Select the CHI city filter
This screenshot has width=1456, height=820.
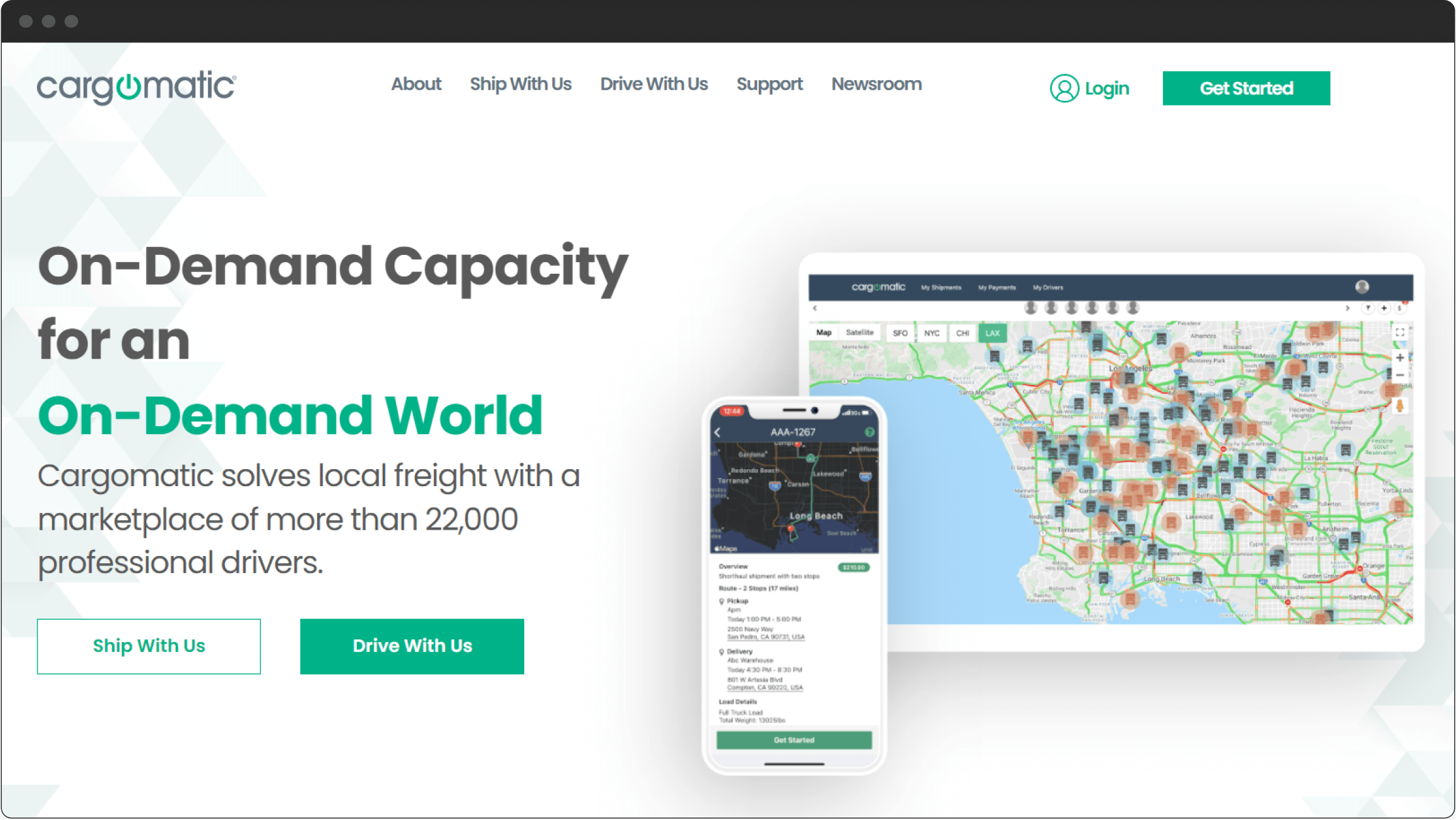pos(962,333)
